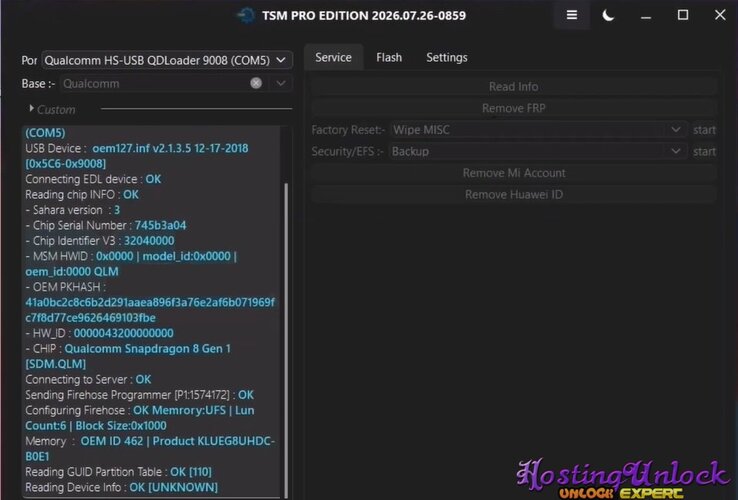Open the Base Qualcomm dropdown arrow
The width and height of the screenshot is (738, 500).
281,83
